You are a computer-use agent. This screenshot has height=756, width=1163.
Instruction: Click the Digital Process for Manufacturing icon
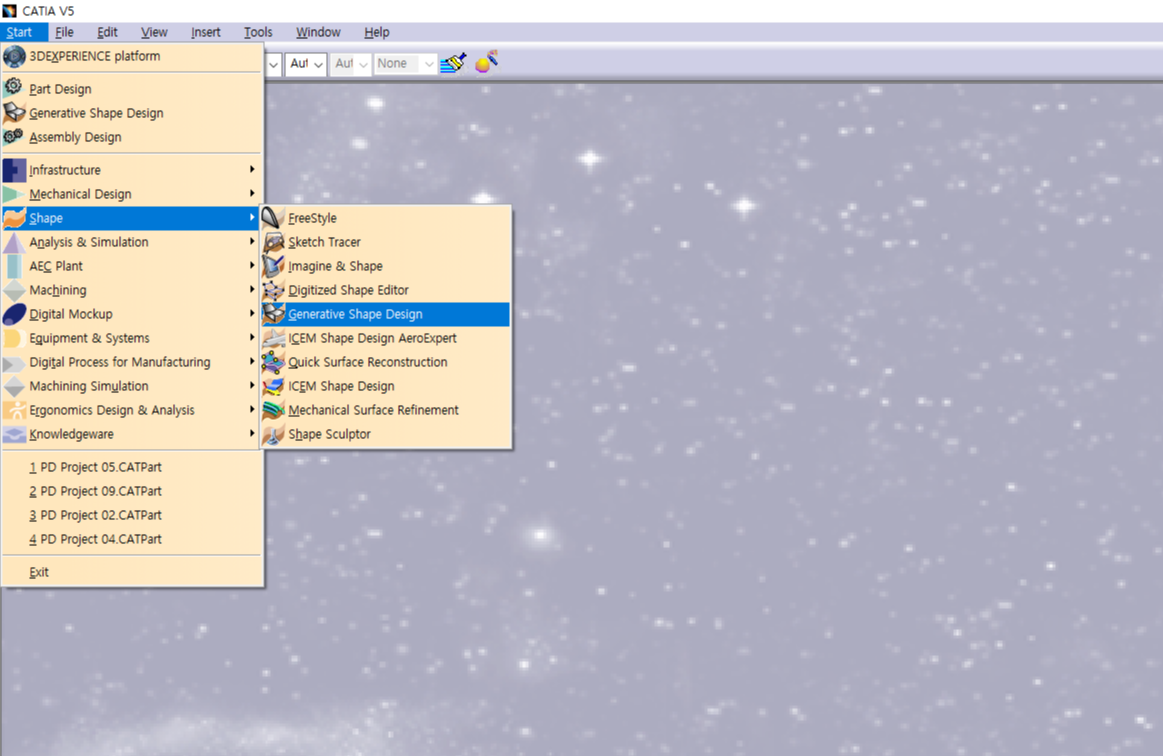[14, 363]
